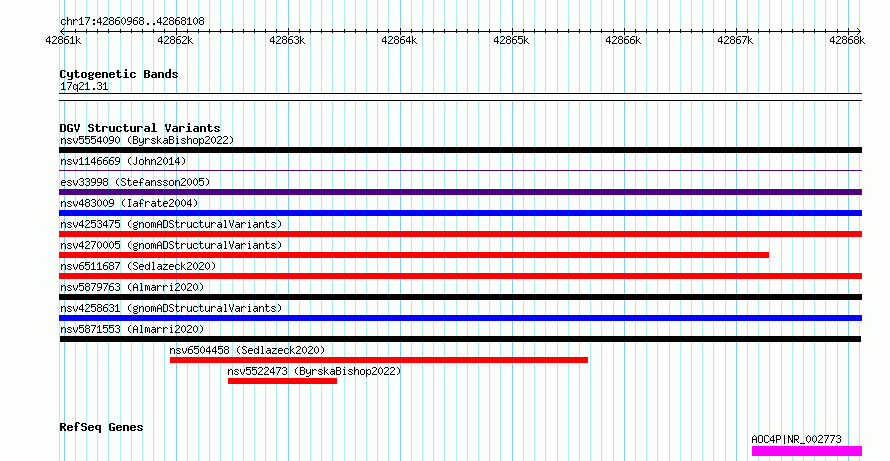Click the Cytogenetic Bands track title
Image resolution: width=890 pixels, height=461 pixels.
tap(119, 74)
